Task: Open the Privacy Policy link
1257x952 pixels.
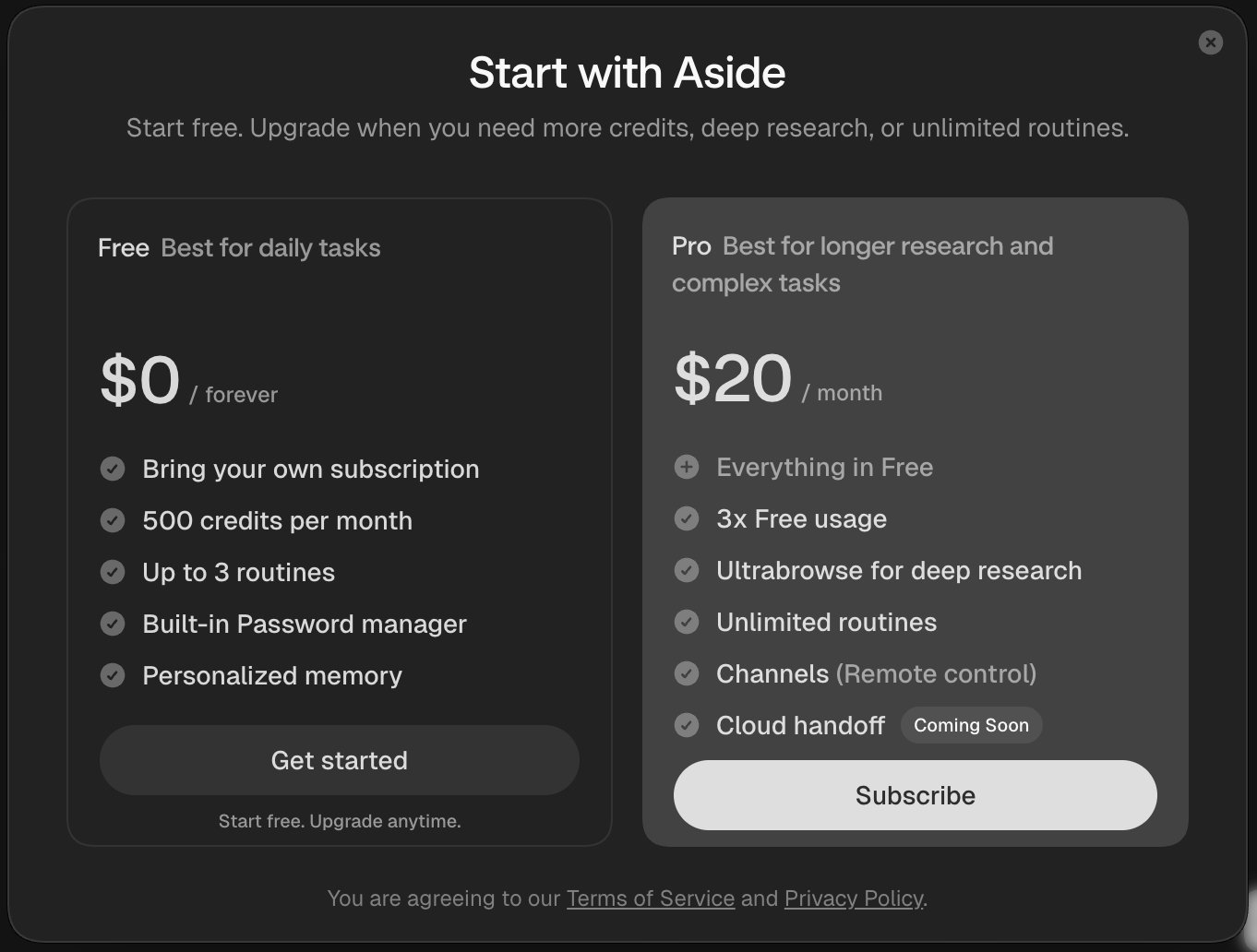Action: (x=854, y=898)
